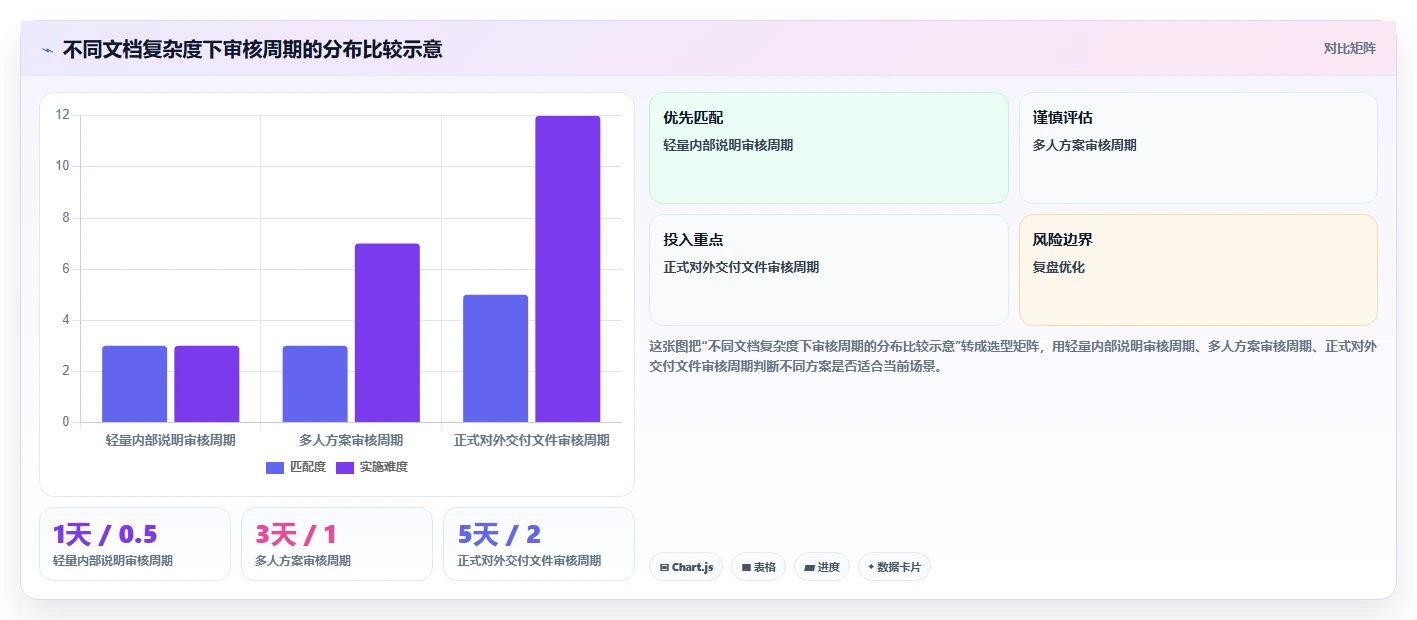Select the 匹配度 bar for 多人方案审核周期
The image size is (1417, 620).
pyautogui.click(x=315, y=384)
